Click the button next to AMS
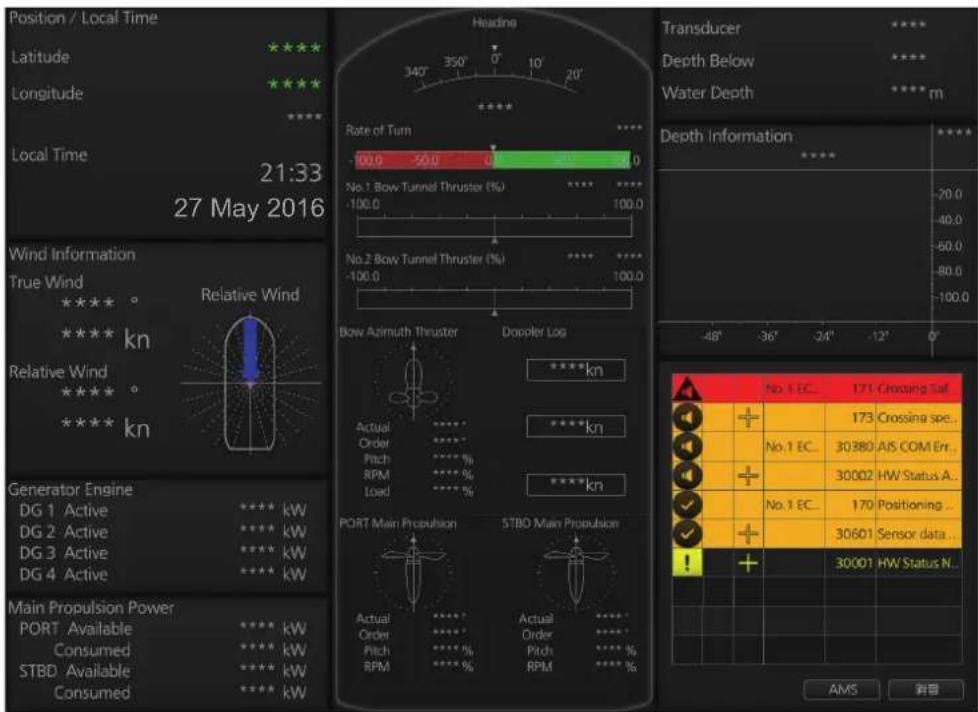The image size is (978, 712). 926,689
